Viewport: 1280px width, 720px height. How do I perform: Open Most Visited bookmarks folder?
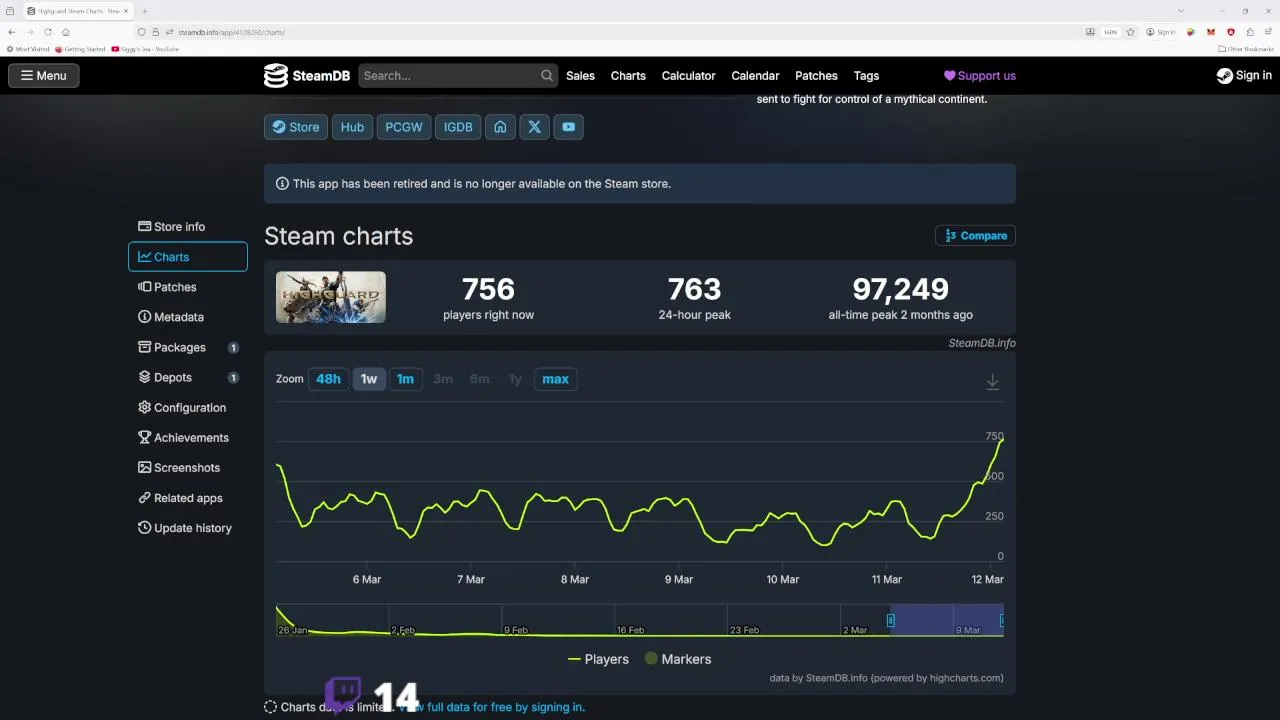pyautogui.click(x=28, y=49)
